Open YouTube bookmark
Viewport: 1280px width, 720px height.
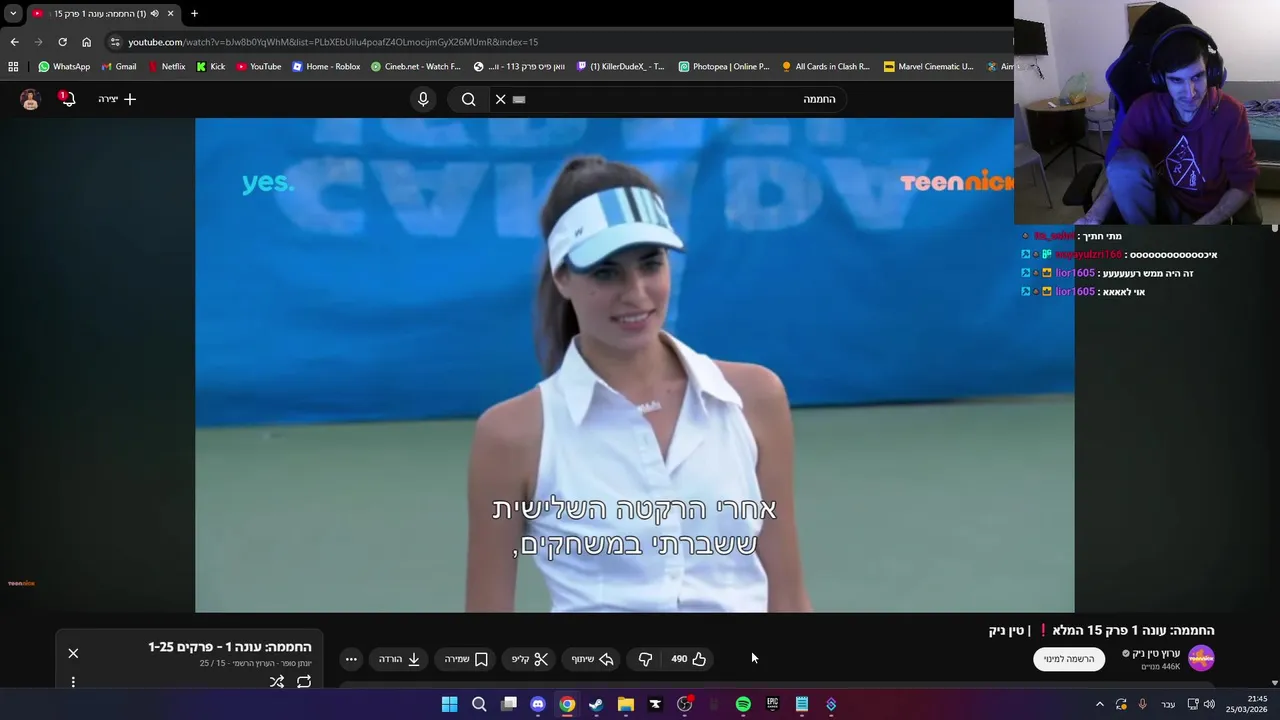click(259, 67)
